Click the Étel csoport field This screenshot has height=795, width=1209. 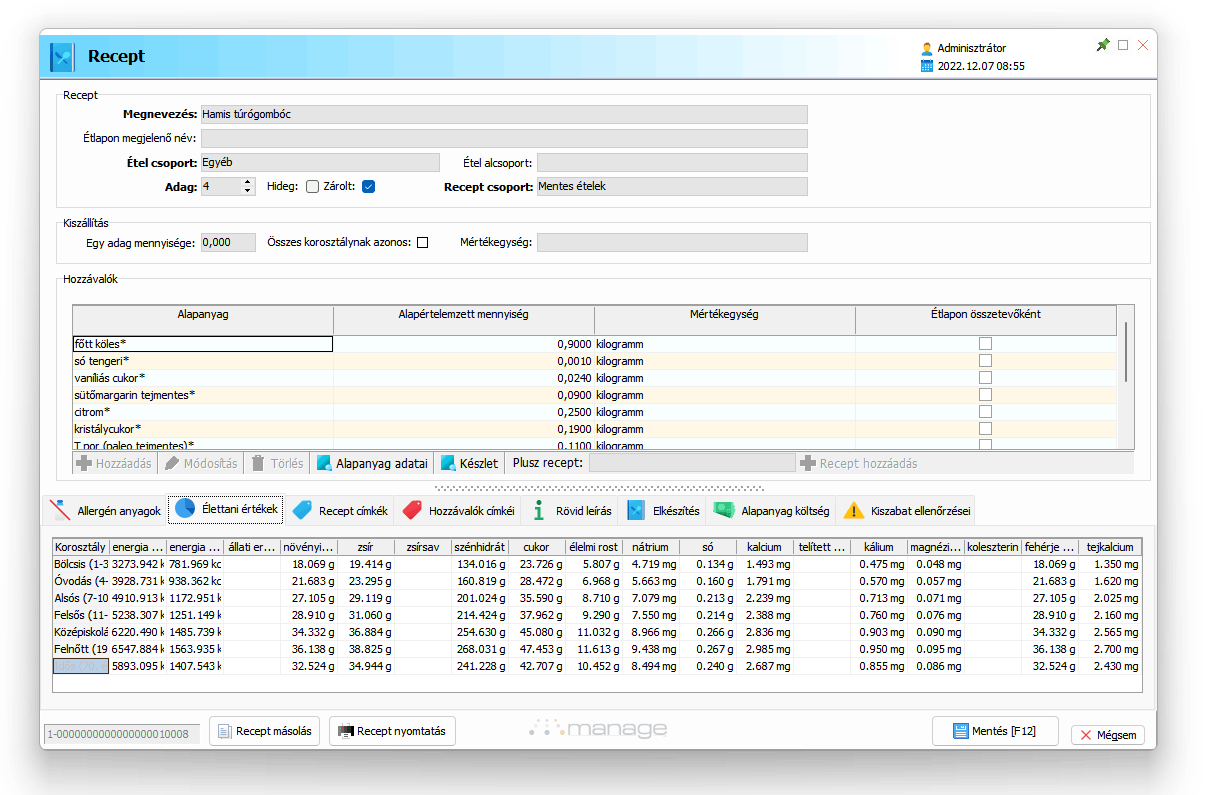click(x=320, y=162)
